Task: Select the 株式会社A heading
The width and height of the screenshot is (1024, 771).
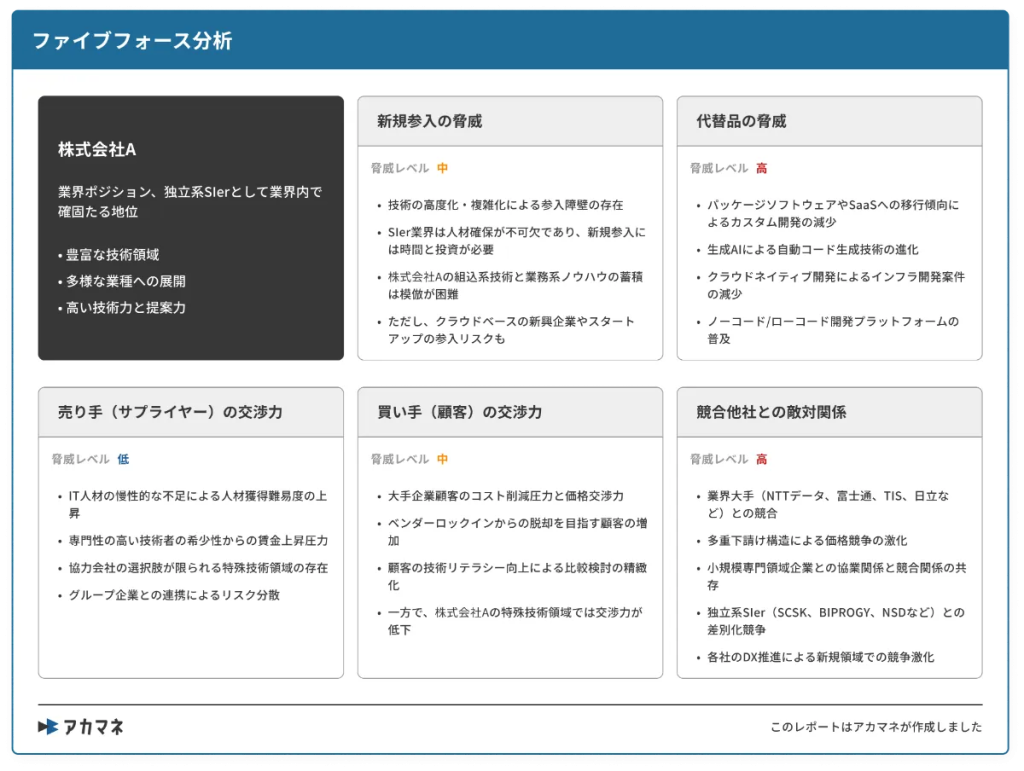Action: click(x=97, y=149)
